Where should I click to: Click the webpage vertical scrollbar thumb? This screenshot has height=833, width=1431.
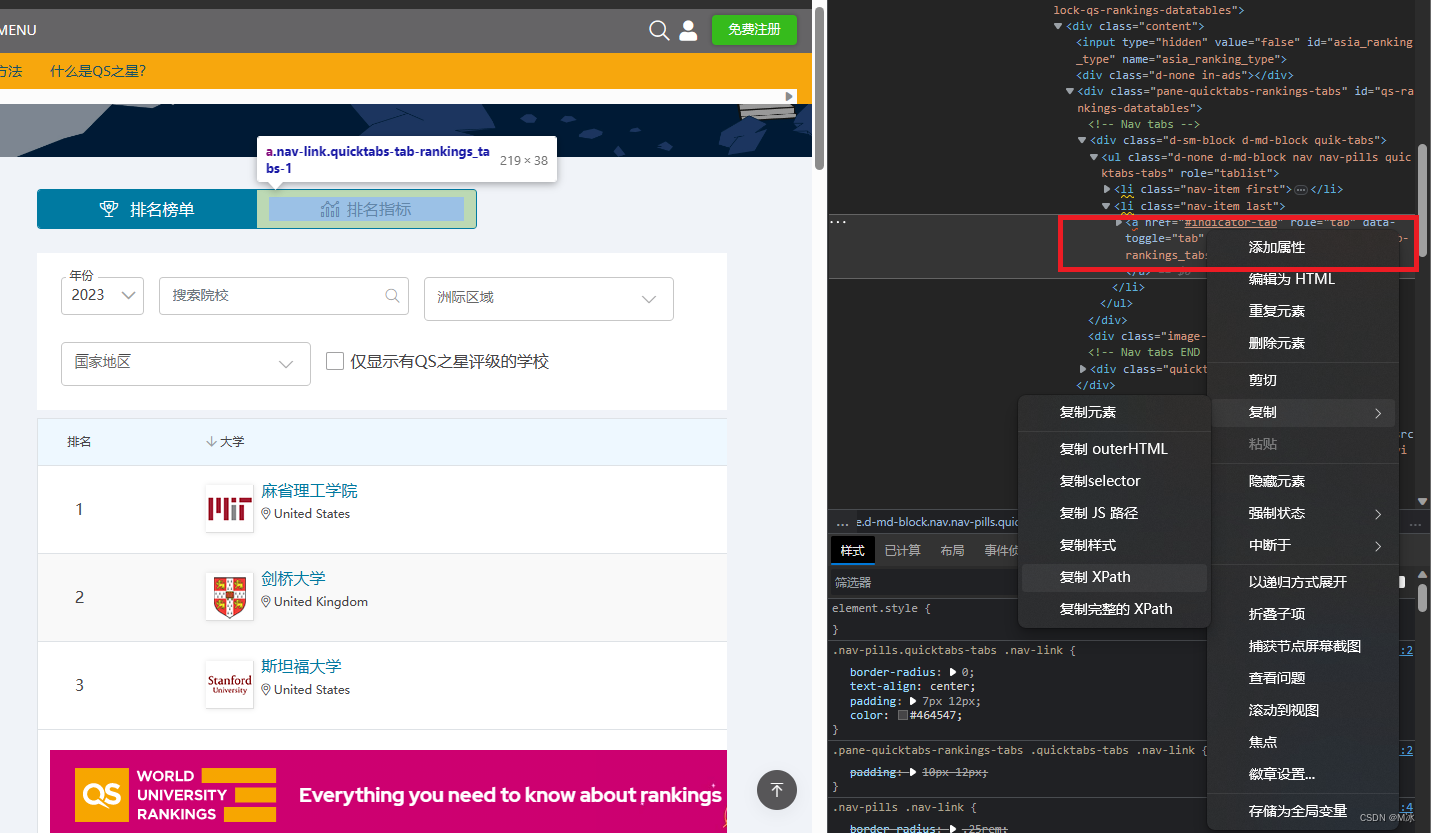point(819,90)
